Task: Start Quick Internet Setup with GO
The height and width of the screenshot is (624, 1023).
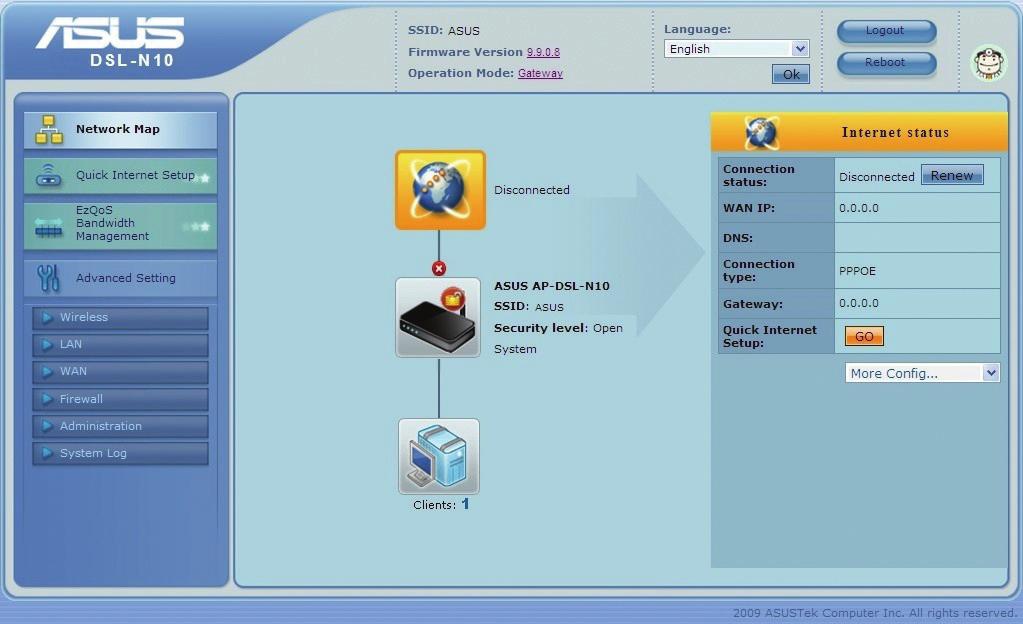Action: pos(864,336)
